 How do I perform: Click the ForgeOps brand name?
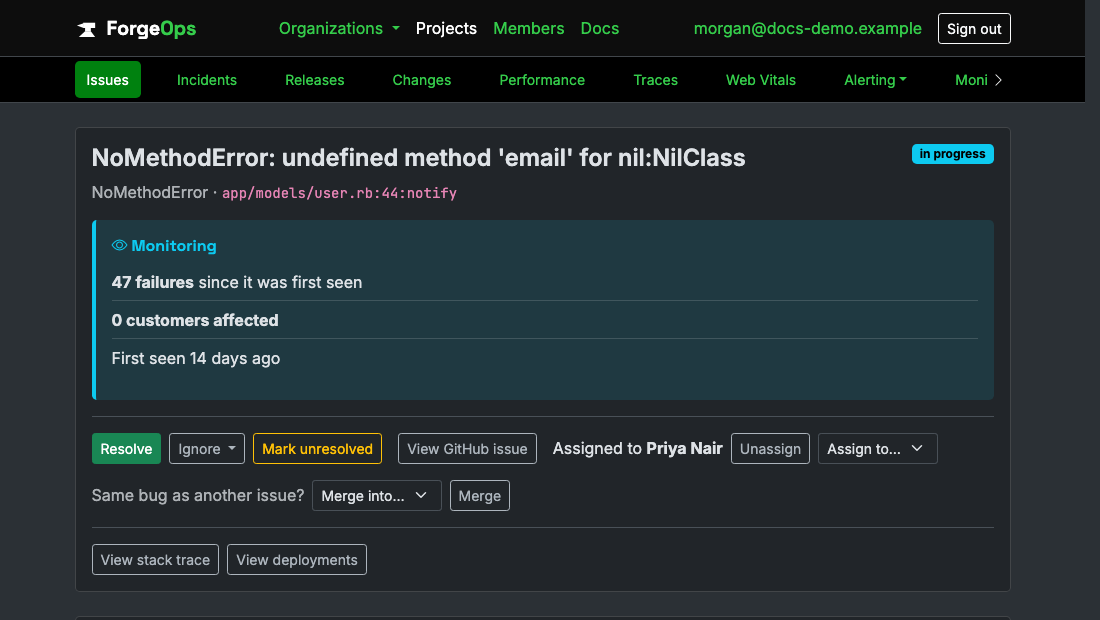point(151,29)
